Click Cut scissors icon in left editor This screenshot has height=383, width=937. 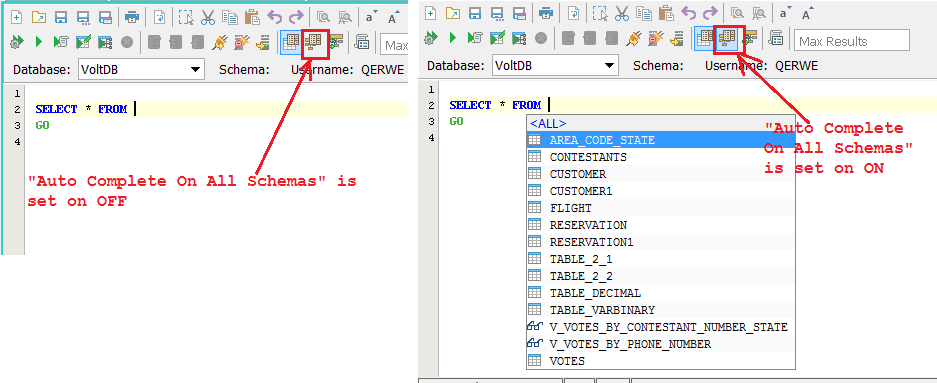(207, 17)
